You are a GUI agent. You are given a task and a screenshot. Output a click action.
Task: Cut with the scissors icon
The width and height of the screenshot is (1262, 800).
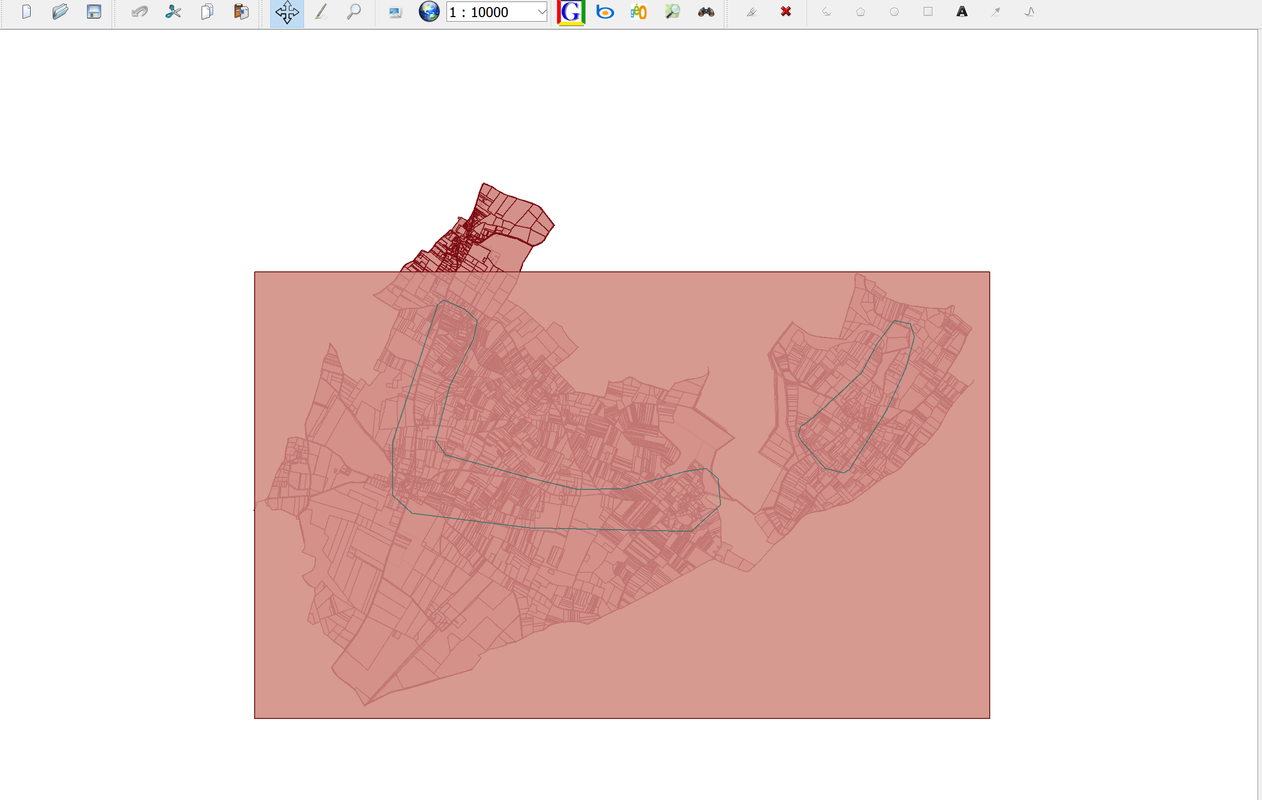coord(174,12)
